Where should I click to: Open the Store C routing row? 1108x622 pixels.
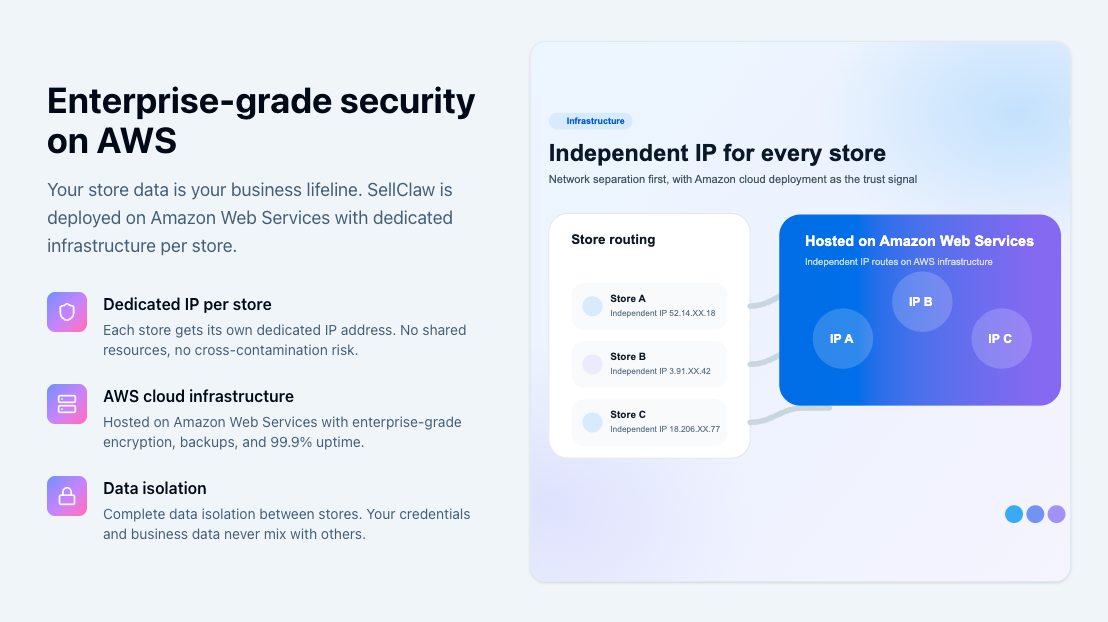pyautogui.click(x=649, y=422)
